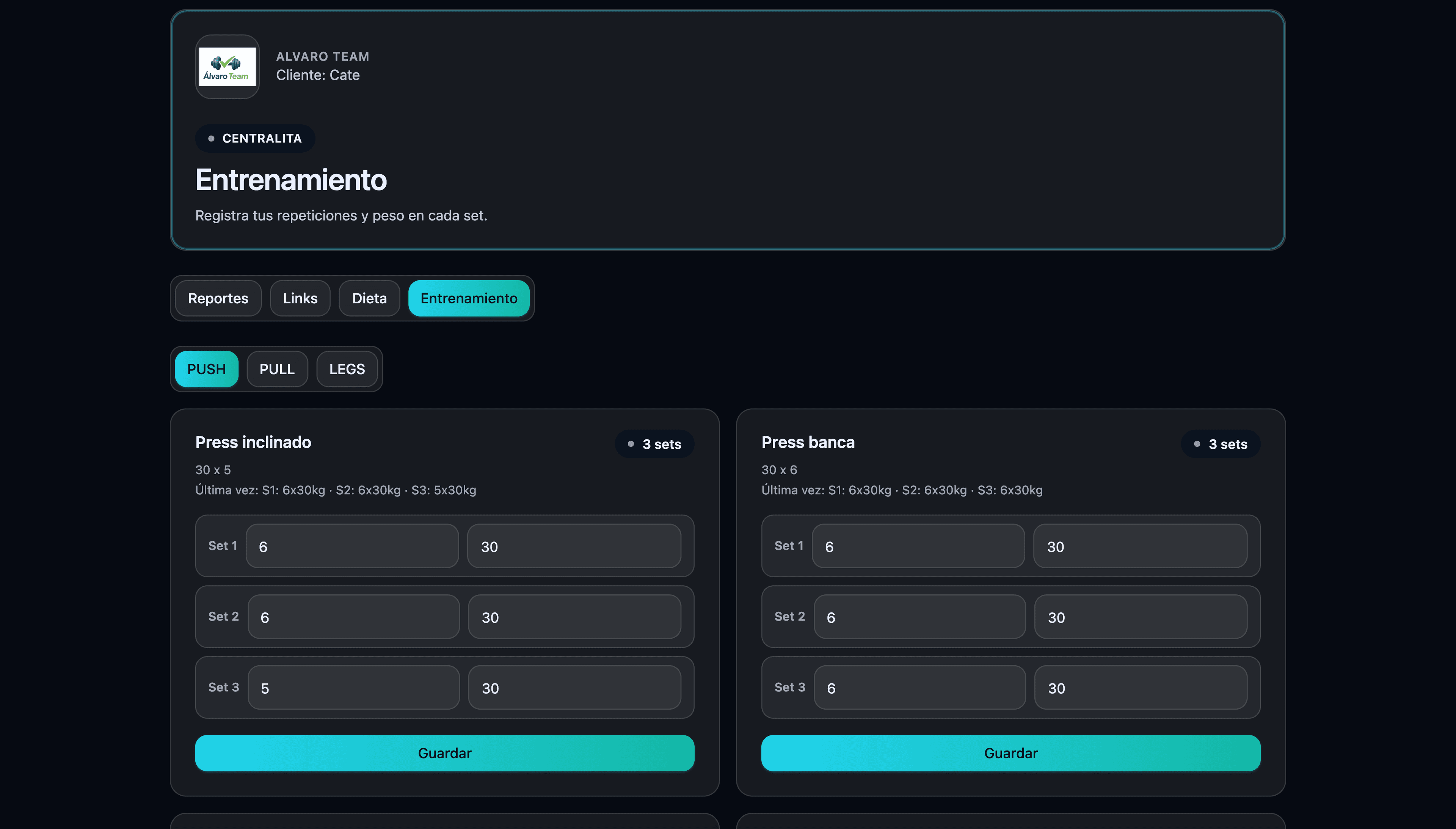The image size is (1456, 829).
Task: Save the Press banca sets with Guardar
Action: click(1010, 753)
